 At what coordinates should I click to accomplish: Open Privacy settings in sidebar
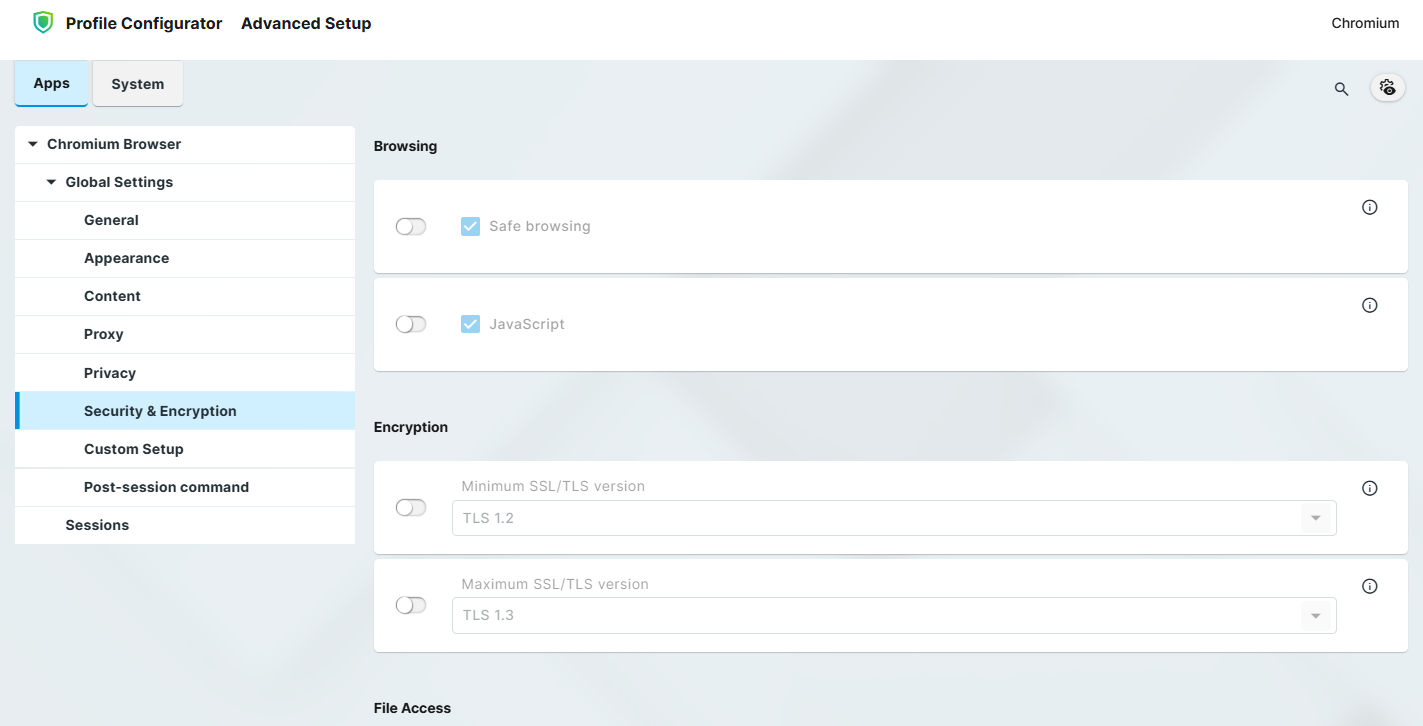(110, 373)
